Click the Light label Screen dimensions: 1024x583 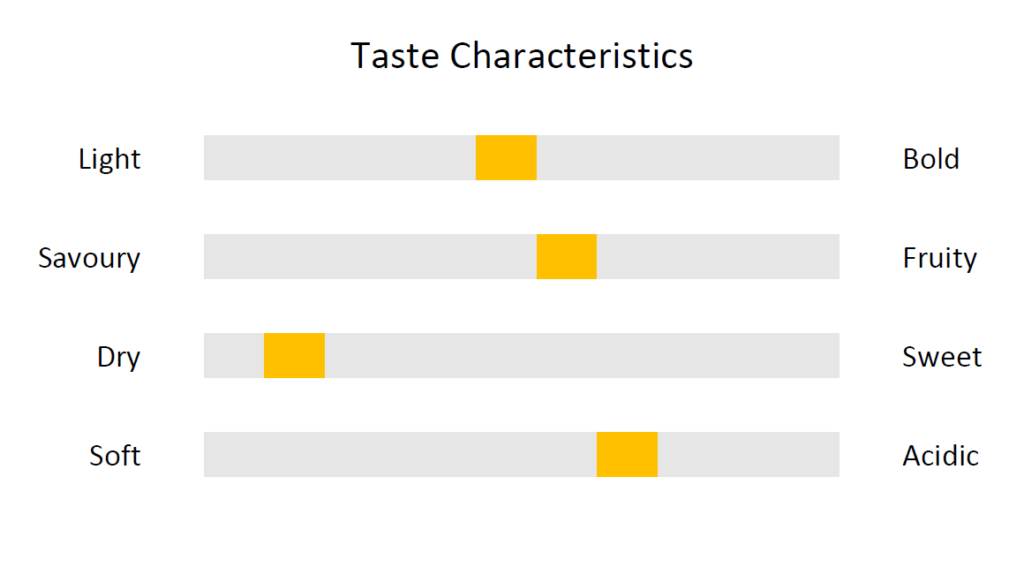(109, 159)
